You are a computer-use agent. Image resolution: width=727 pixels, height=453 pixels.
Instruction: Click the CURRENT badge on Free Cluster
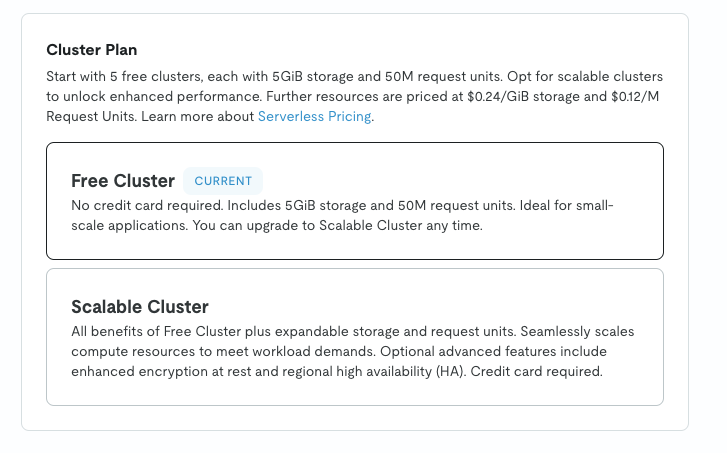tap(223, 181)
